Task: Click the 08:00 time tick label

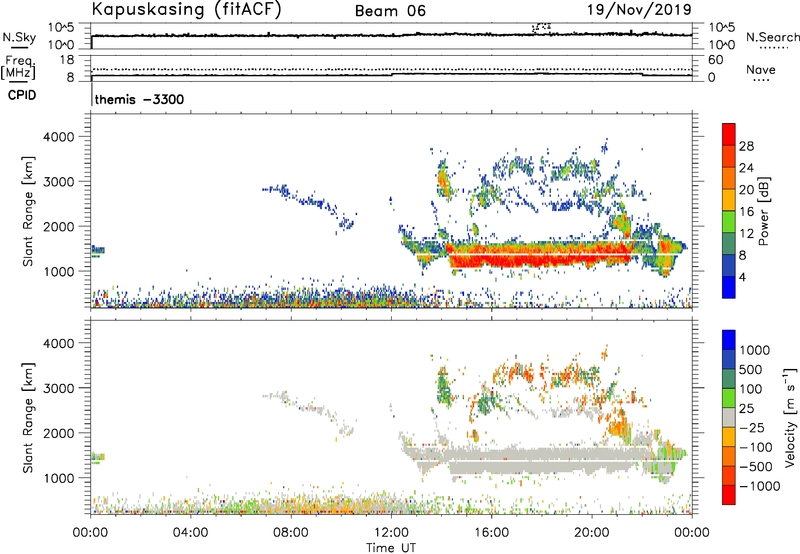Action: coord(291,533)
